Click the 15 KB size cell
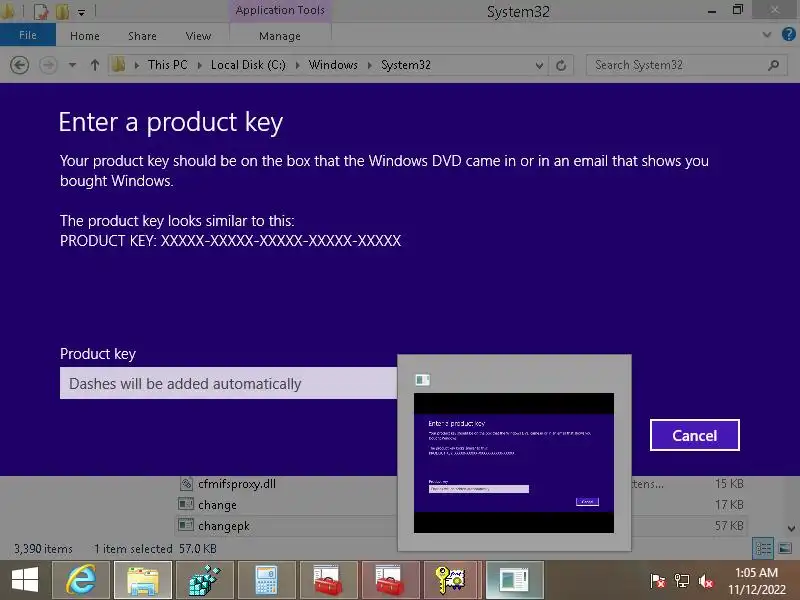The image size is (800, 600). click(x=729, y=484)
